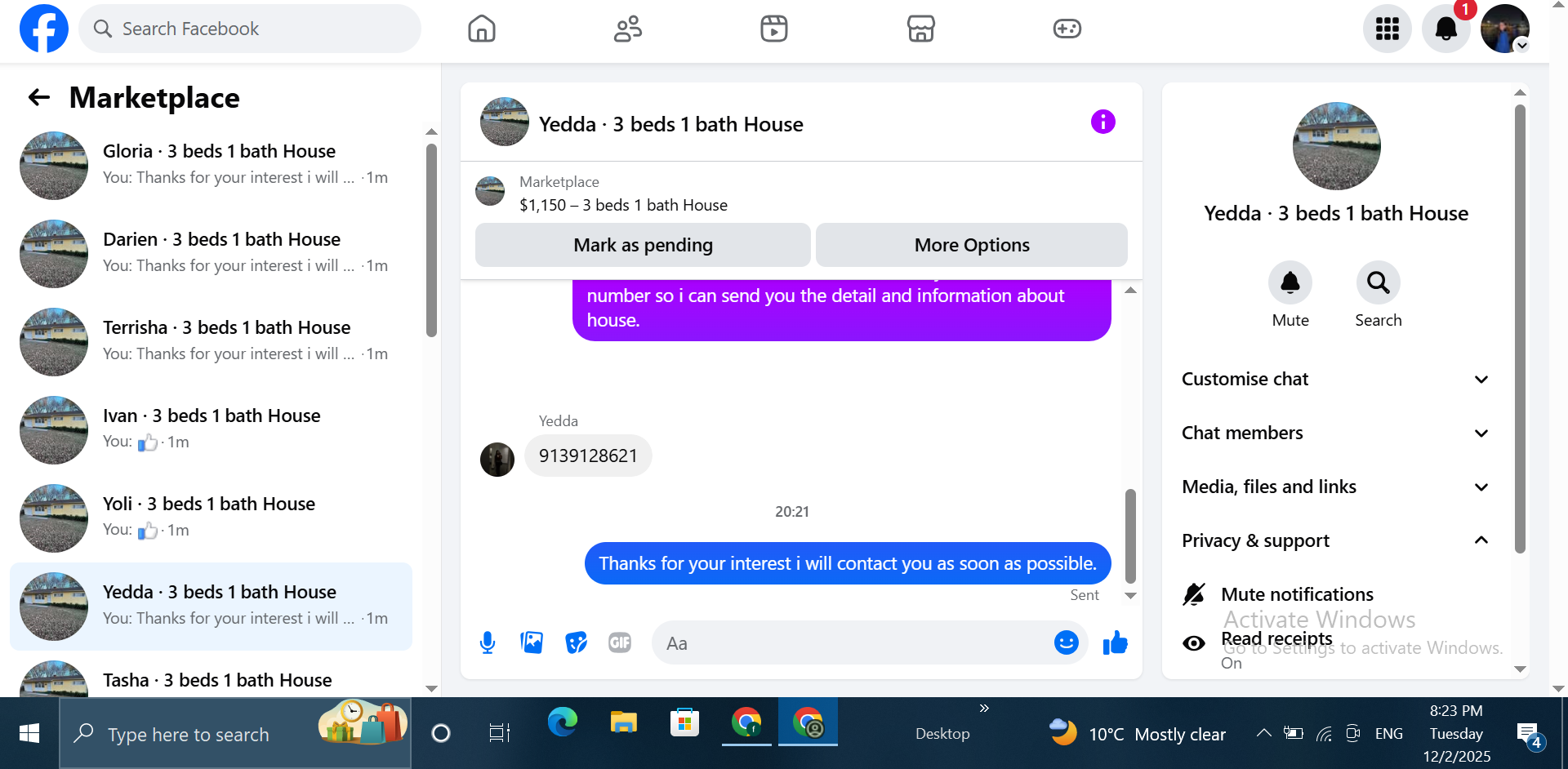
Task: Open Gloria's 3 beds 1 bath conversation
Action: tap(212, 165)
